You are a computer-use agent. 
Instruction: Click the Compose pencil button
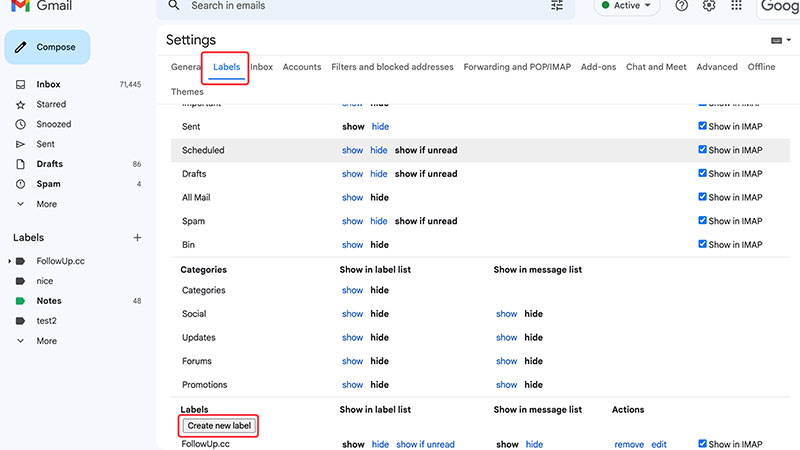coord(47,47)
